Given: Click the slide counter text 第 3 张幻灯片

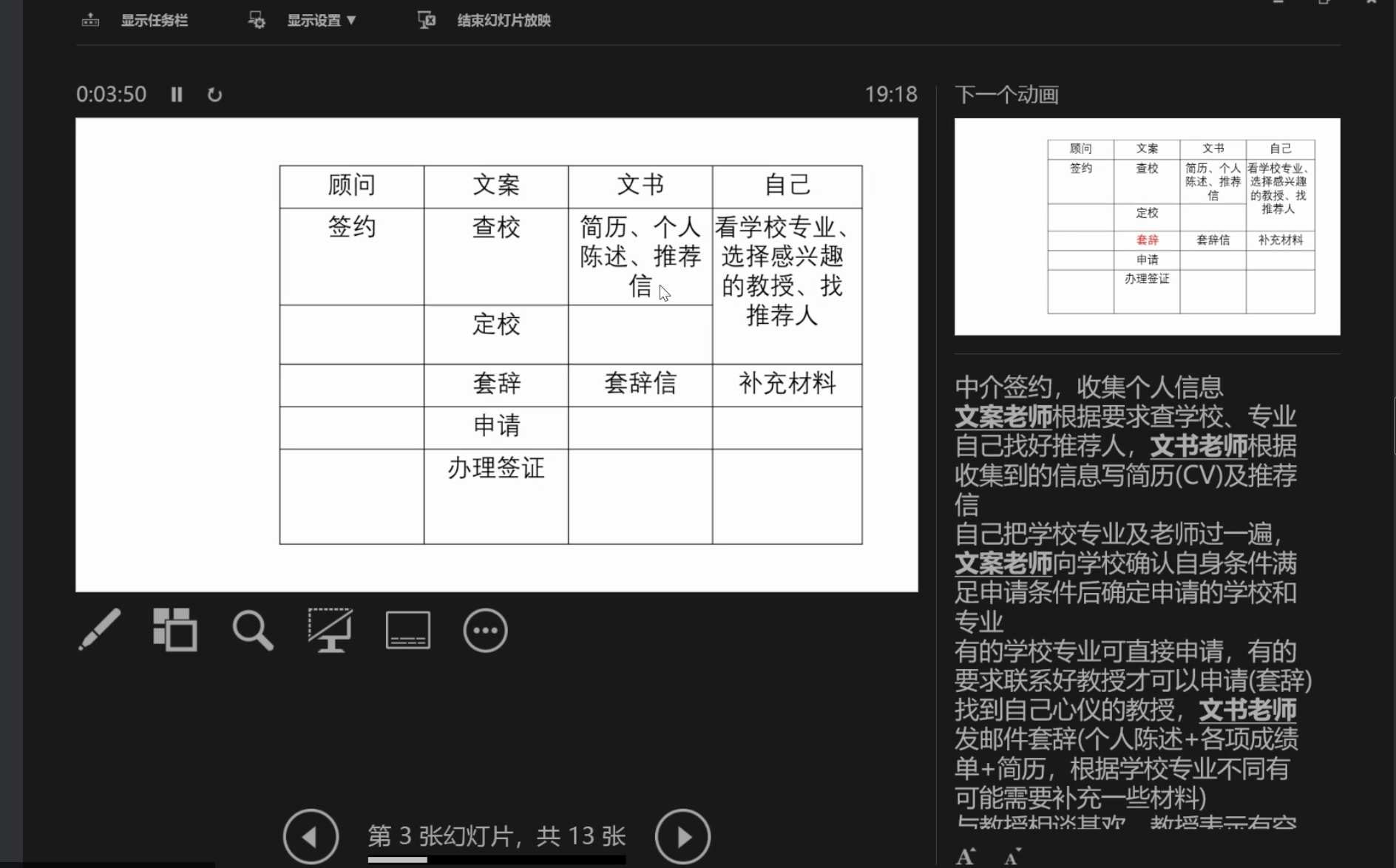Looking at the screenshot, I should pyautogui.click(x=496, y=836).
